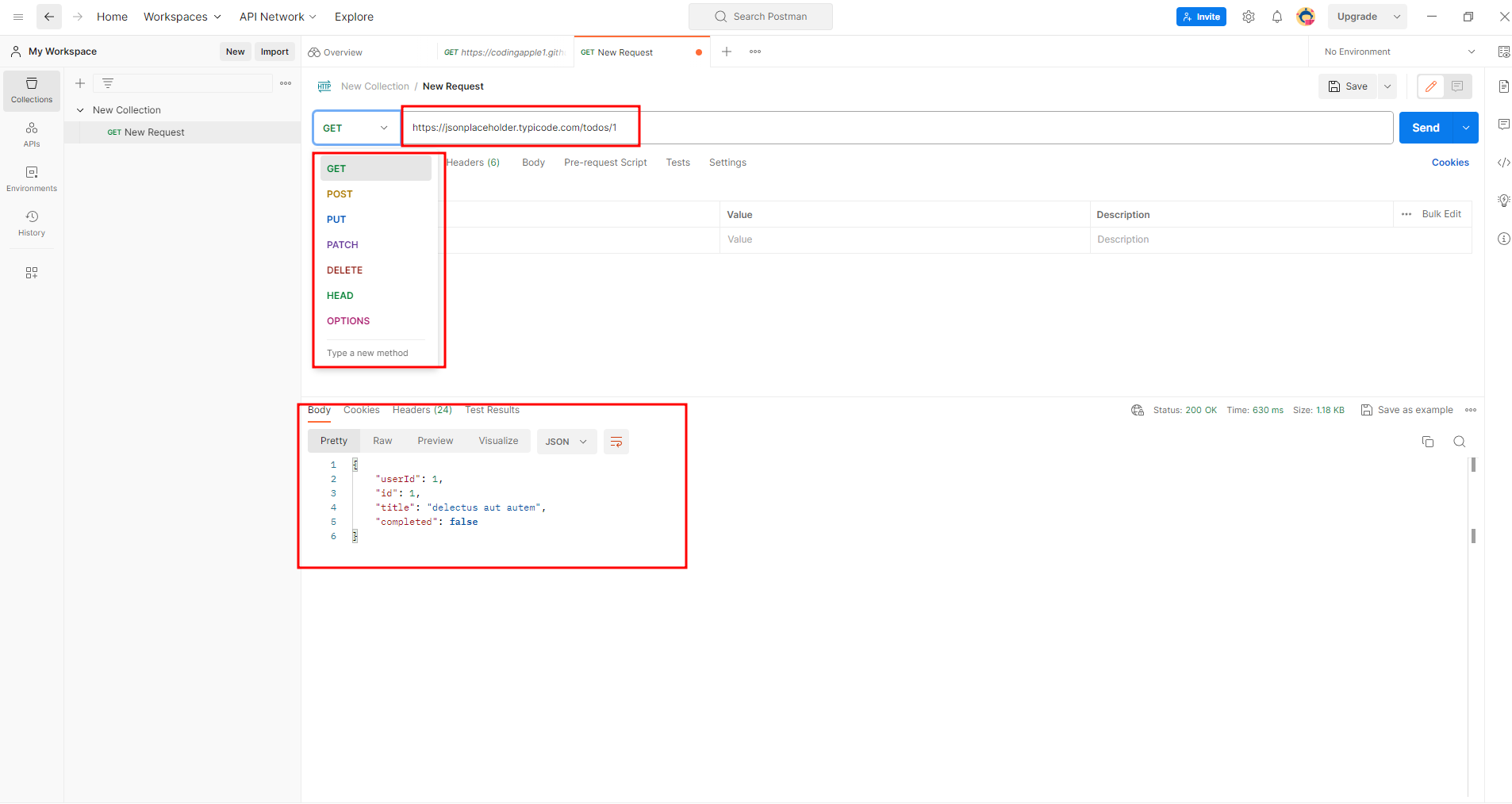Open the hamburger menu icon
Viewport: 1512px width, 804px height.
point(18,17)
